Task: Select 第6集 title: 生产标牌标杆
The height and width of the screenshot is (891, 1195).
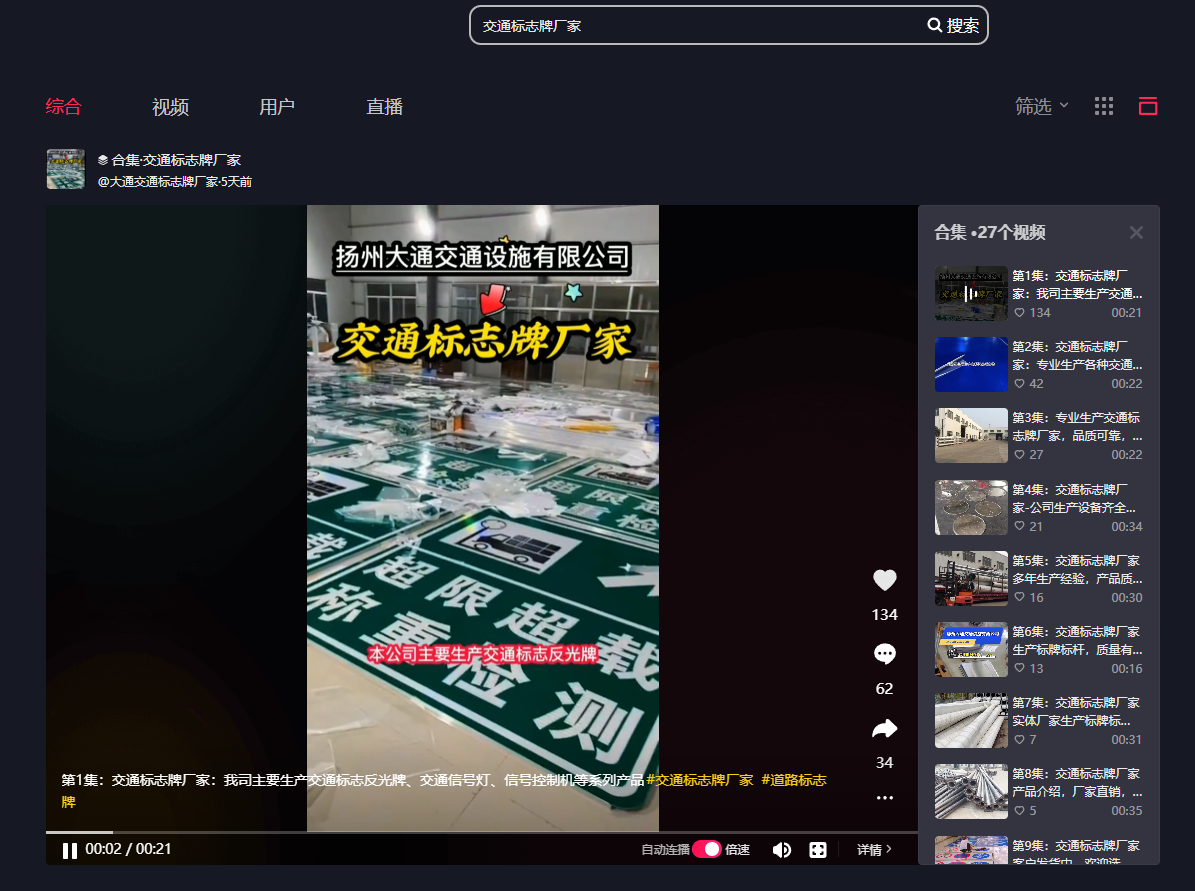Action: tap(1078, 640)
